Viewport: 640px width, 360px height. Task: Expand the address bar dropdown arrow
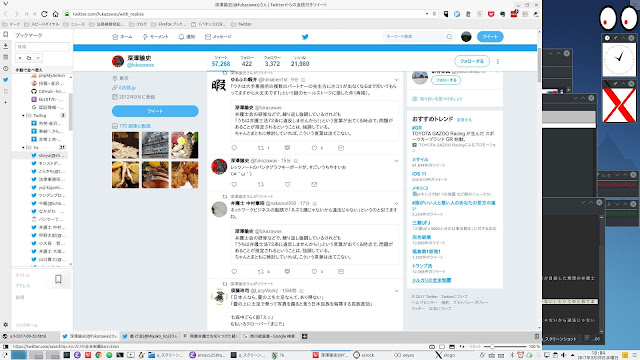[x=427, y=14]
